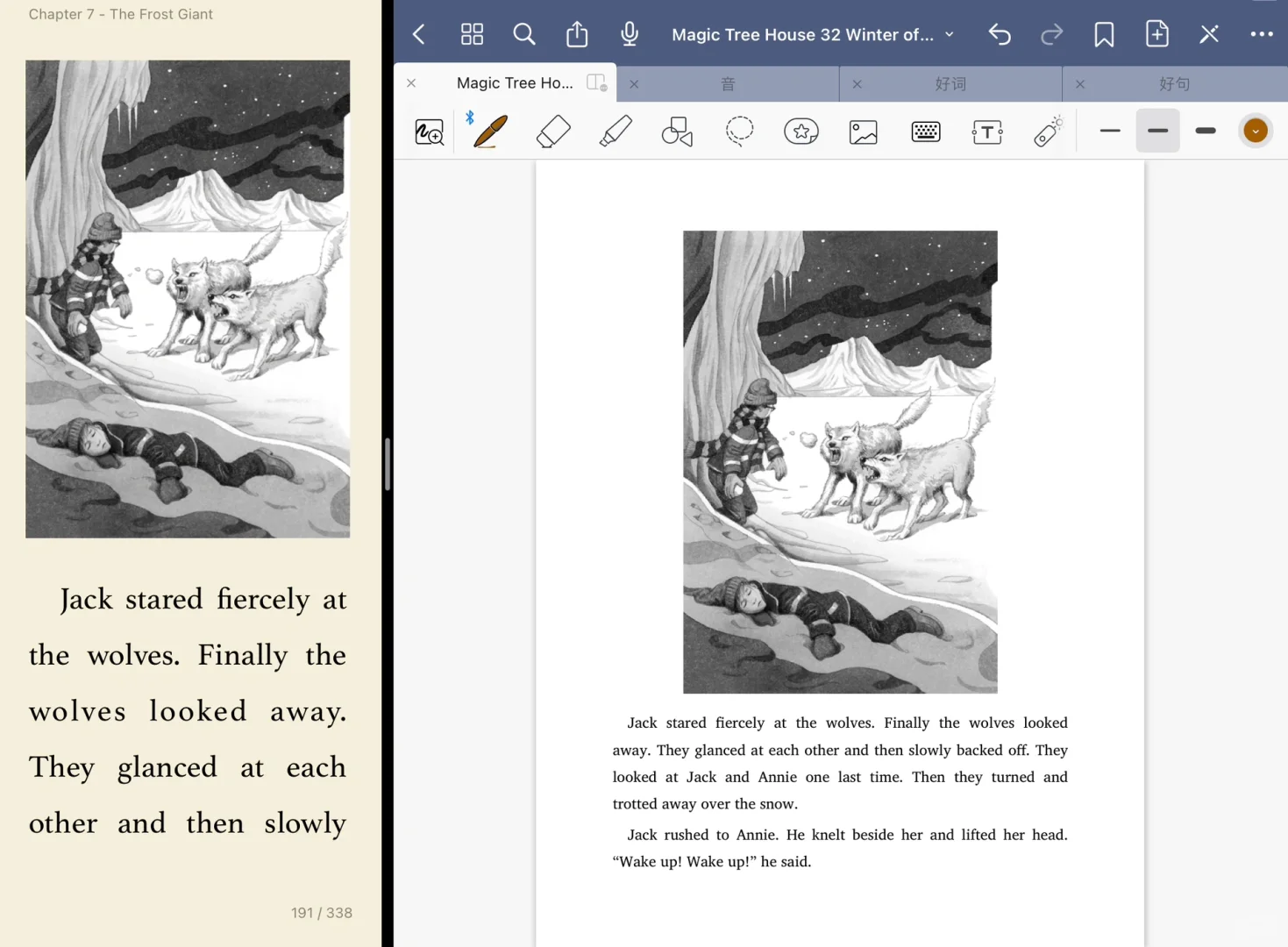
Task: Add a new page
Action: (x=1157, y=34)
